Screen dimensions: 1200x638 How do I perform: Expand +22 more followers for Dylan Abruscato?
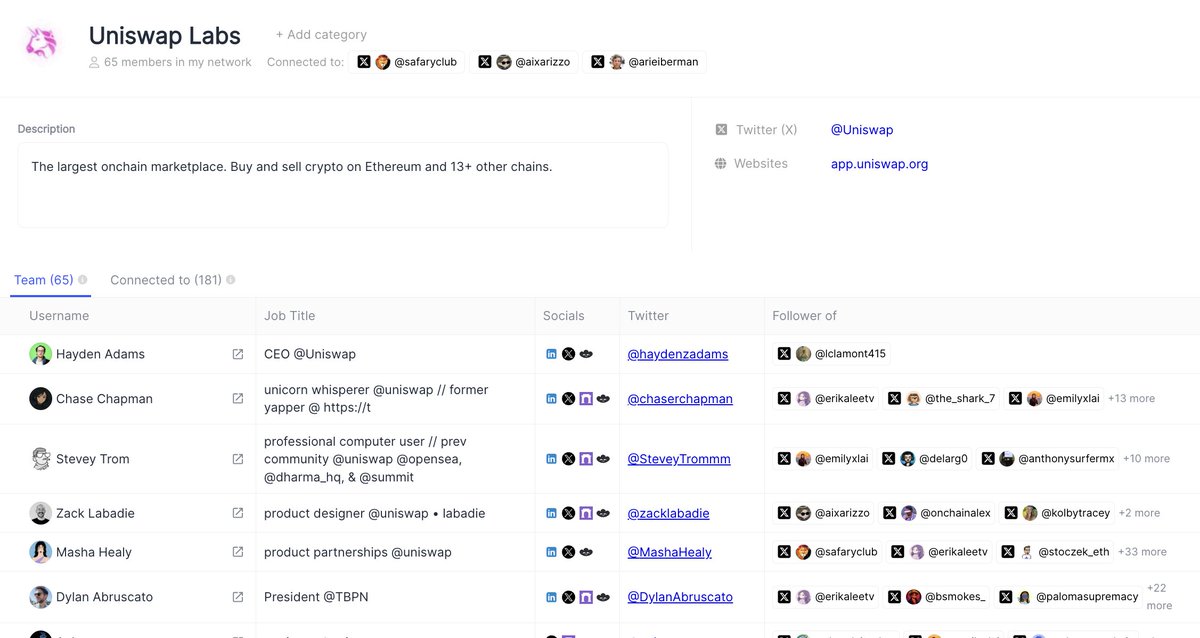coord(1158,597)
